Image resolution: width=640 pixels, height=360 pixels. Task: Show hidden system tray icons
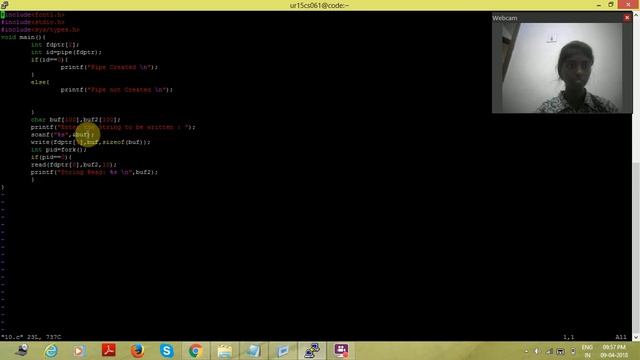(x=526, y=351)
